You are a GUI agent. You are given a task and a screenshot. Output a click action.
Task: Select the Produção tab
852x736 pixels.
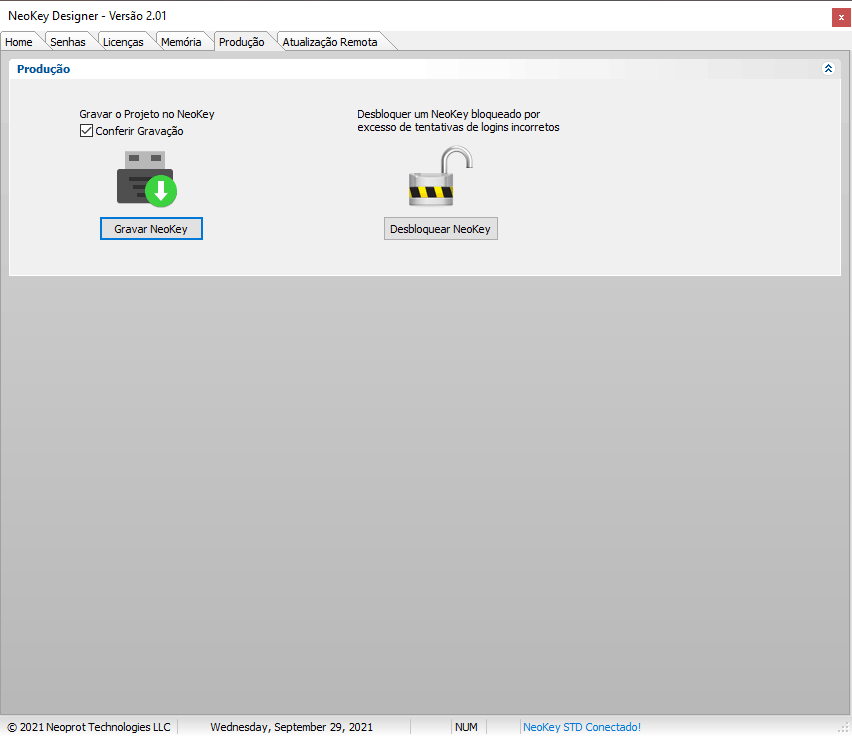(x=241, y=42)
